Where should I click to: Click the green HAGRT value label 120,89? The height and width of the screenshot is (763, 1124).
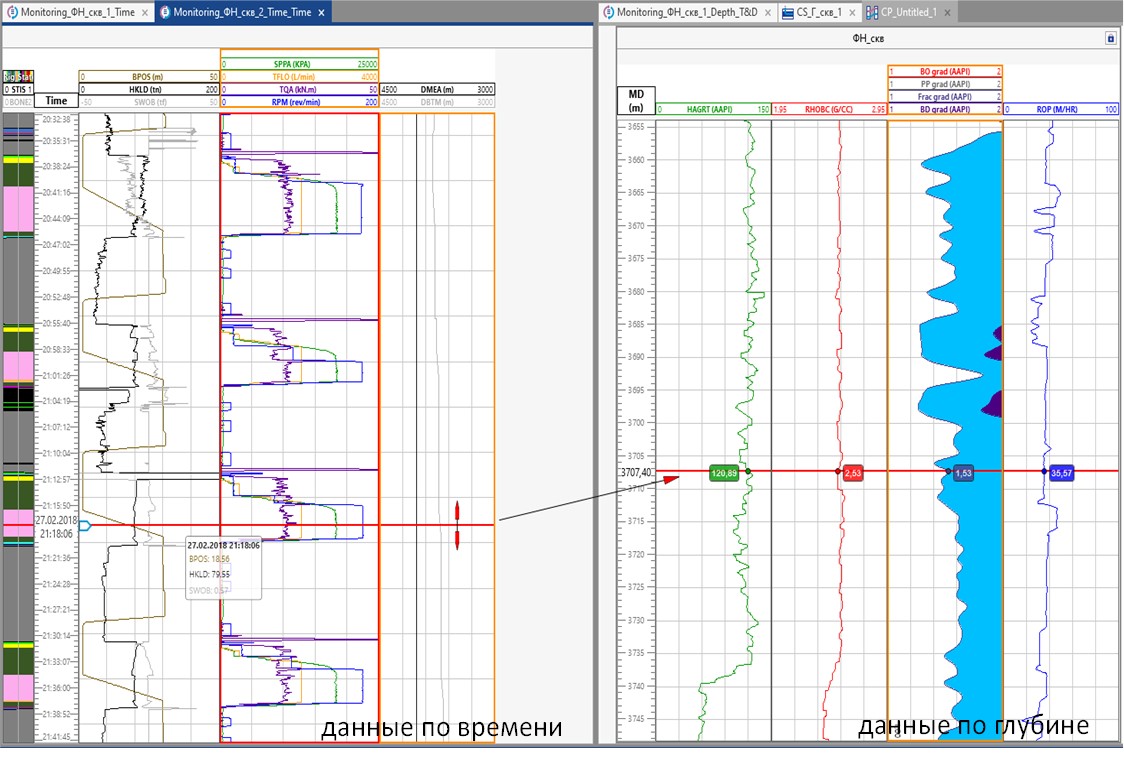723,473
